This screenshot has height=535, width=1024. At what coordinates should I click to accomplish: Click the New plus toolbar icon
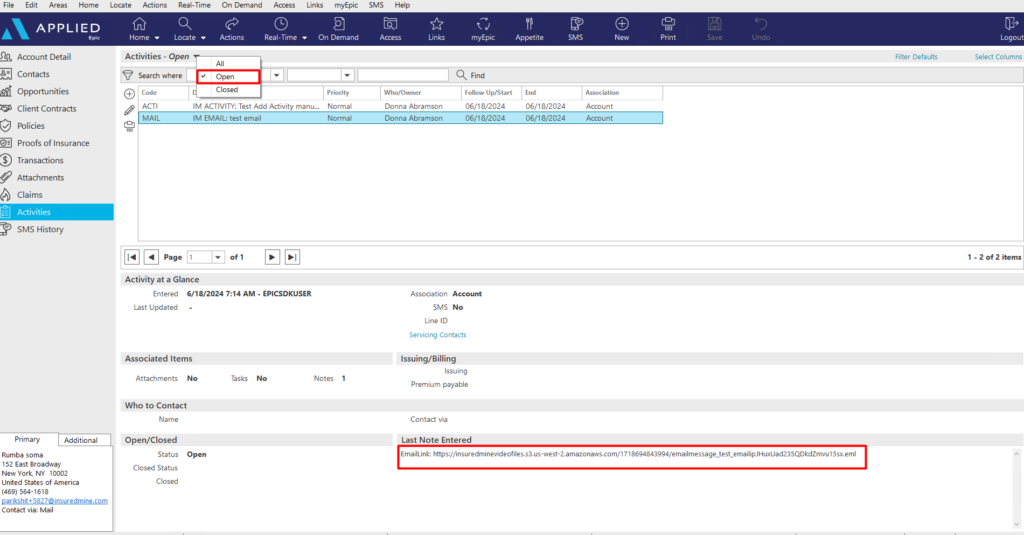622,24
